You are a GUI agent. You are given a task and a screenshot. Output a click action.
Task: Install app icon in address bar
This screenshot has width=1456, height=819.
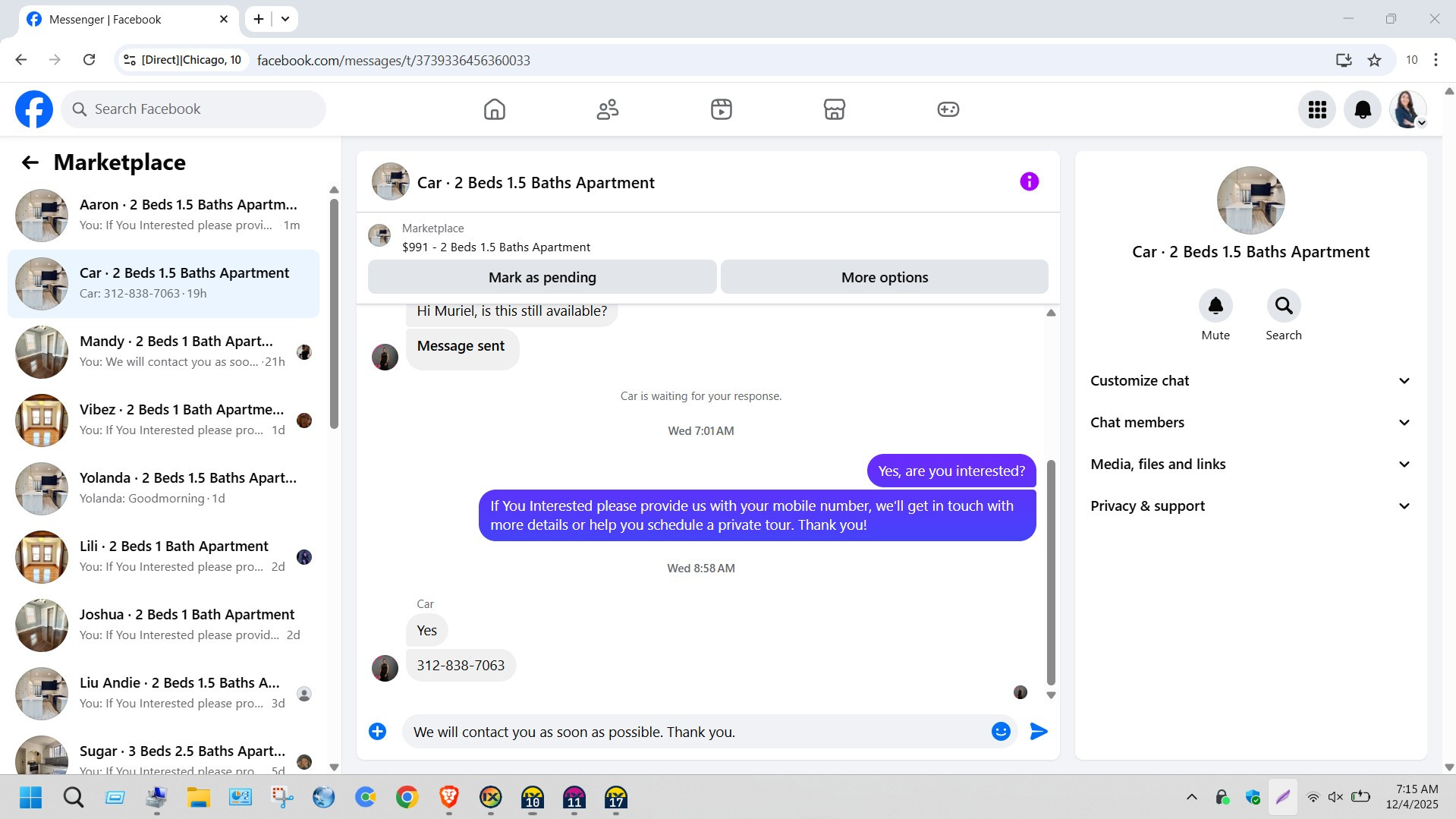click(1344, 60)
